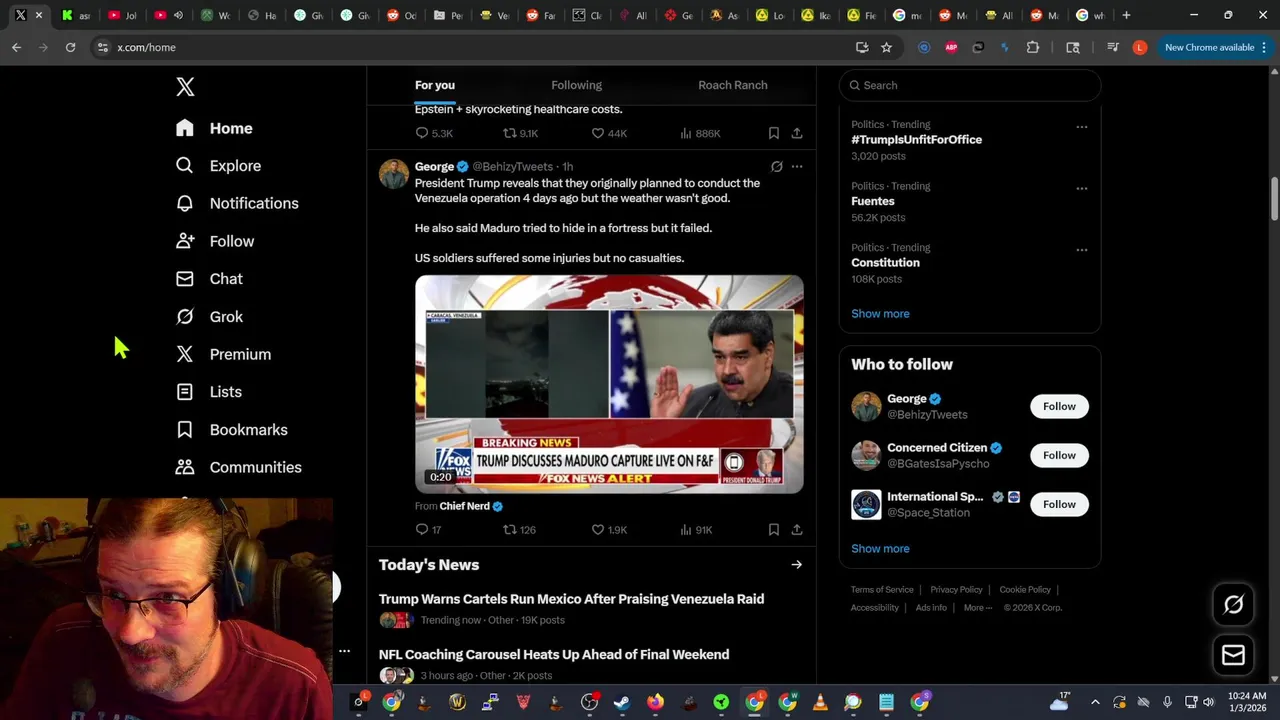This screenshot has height=720, width=1280.
Task: Reply to the 5.3K-replies post
Action: (x=434, y=133)
